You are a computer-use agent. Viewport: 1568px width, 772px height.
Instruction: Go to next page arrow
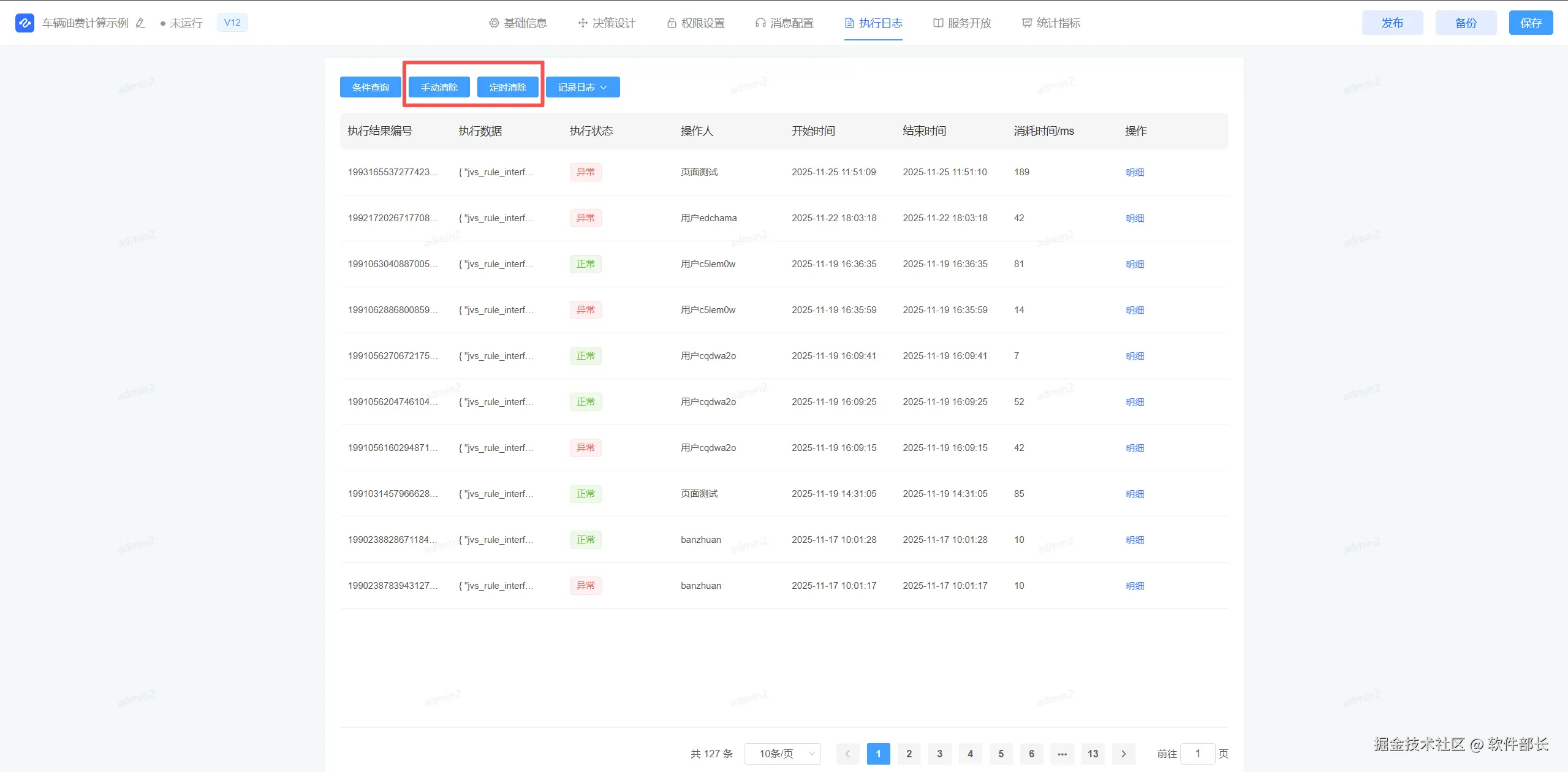coord(1123,754)
